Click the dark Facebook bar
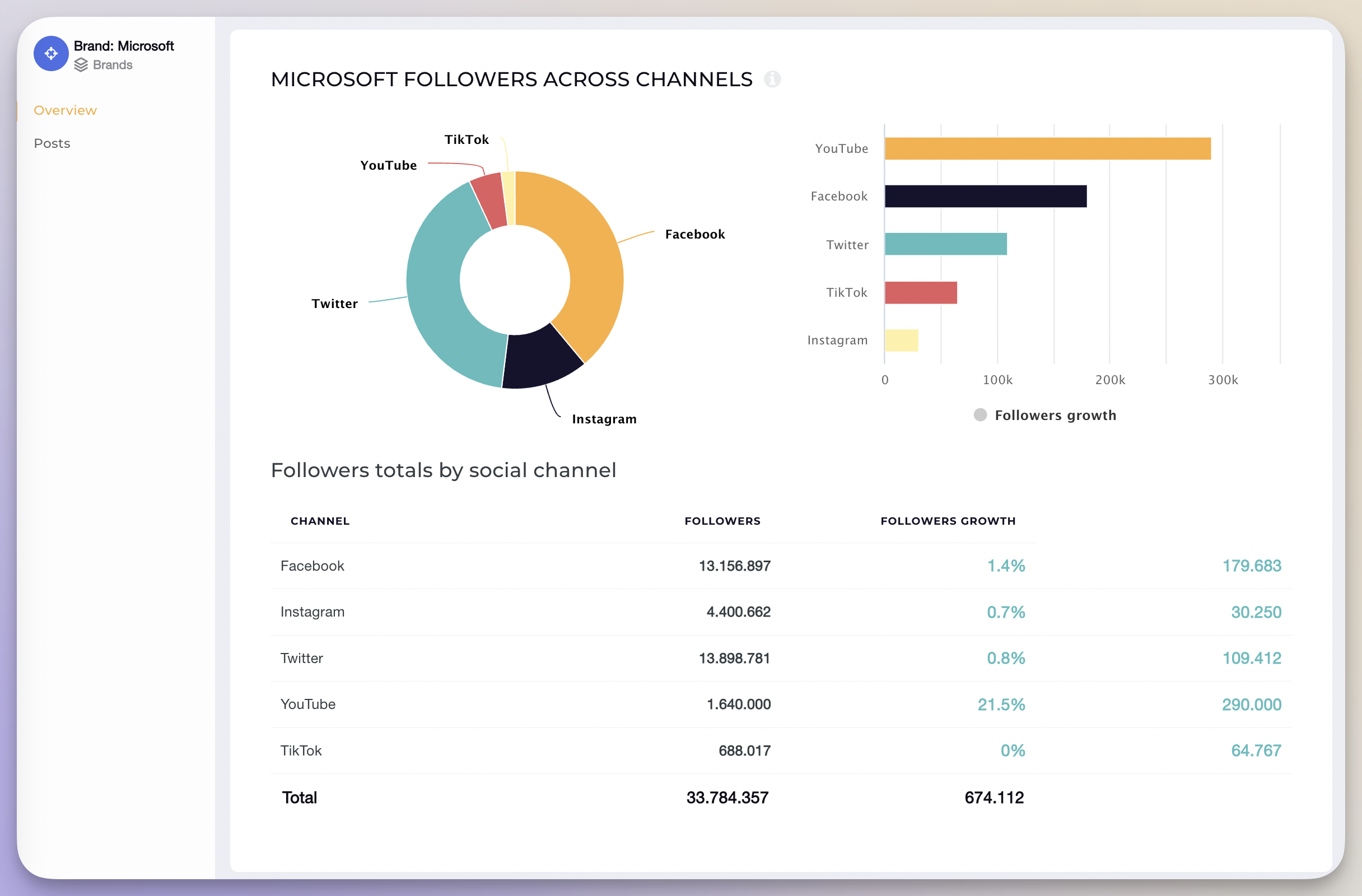 pos(986,196)
